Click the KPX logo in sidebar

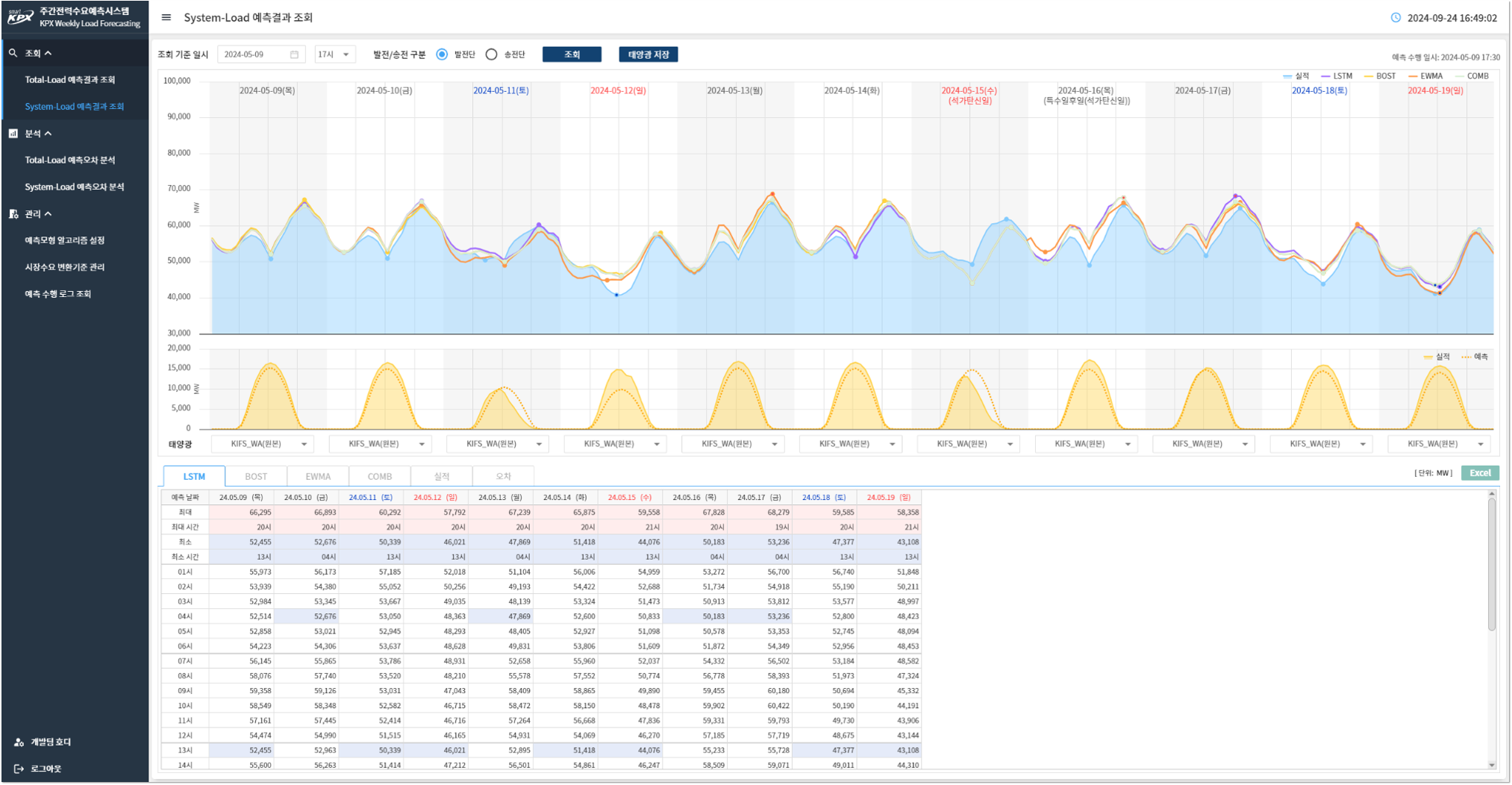[x=21, y=16]
